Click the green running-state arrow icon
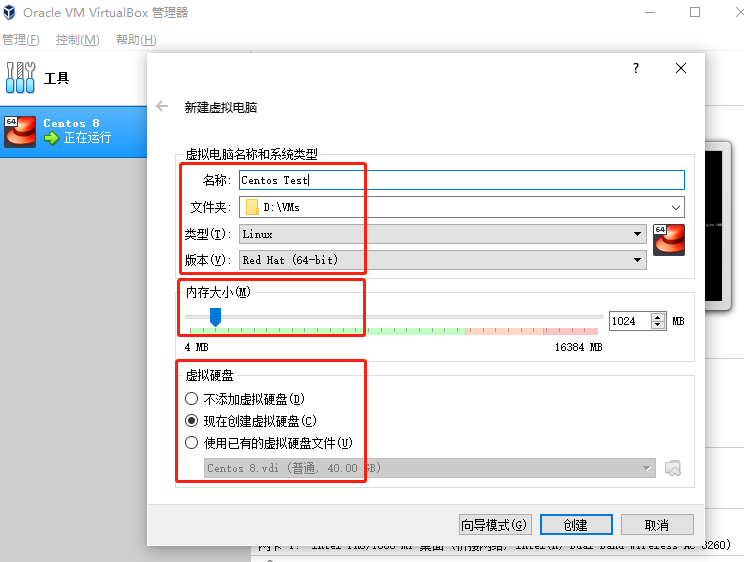744x562 pixels. 51,138
